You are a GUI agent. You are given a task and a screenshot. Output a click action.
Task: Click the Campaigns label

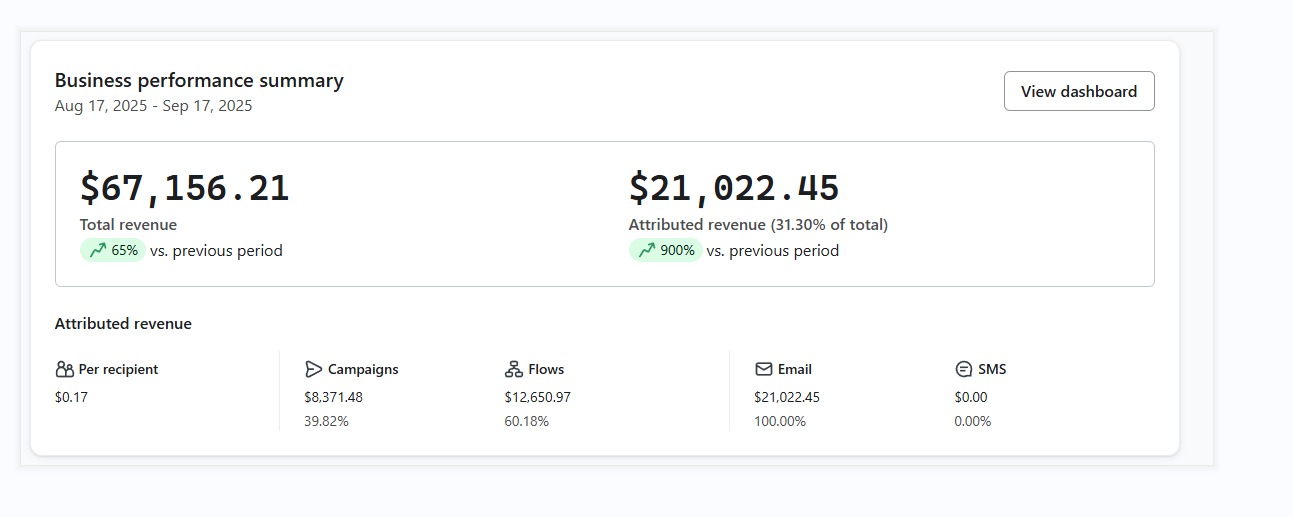pyautogui.click(x=363, y=369)
